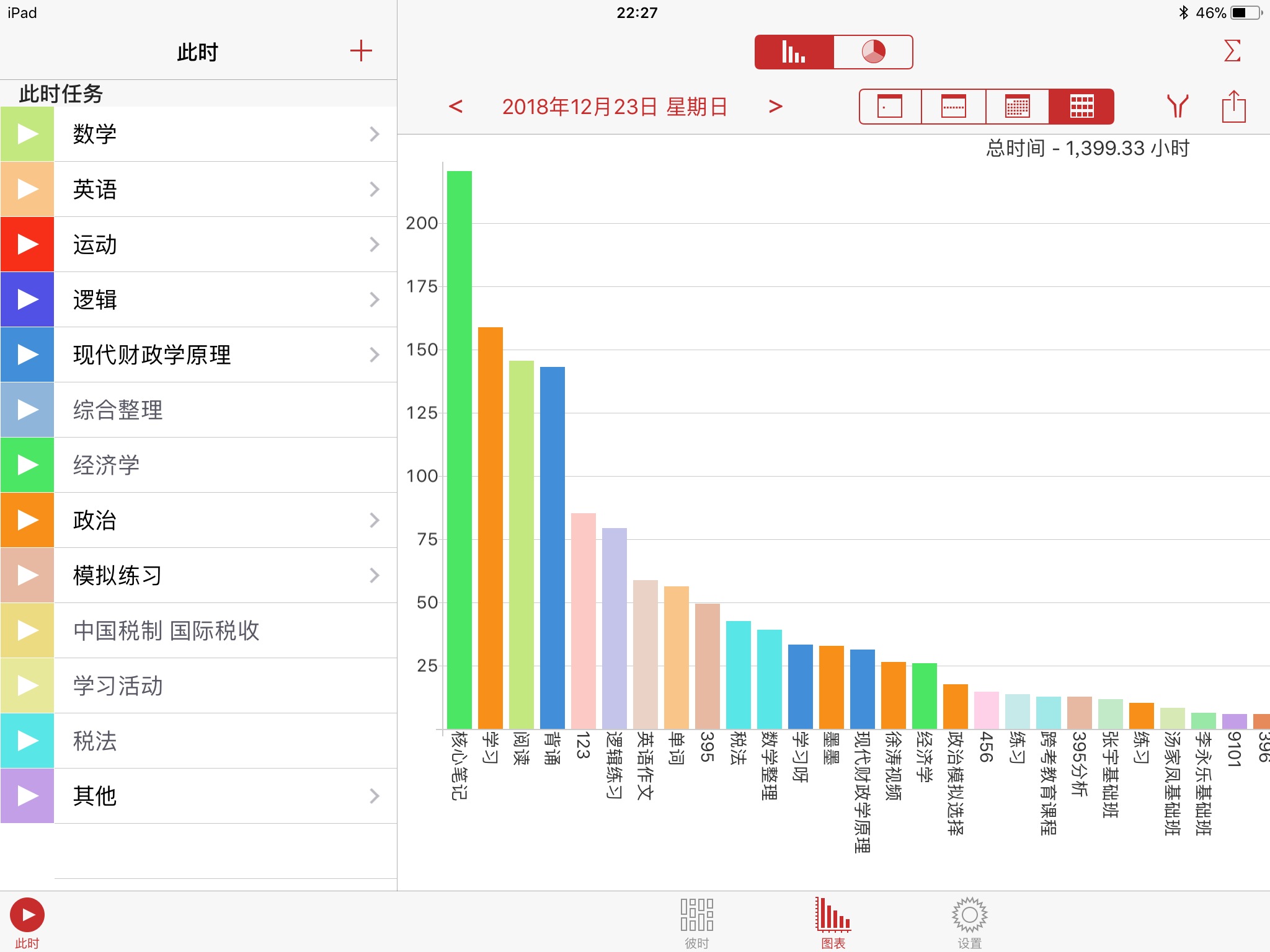The height and width of the screenshot is (952, 1270).
Task: Select the month range view
Action: (x=1018, y=107)
